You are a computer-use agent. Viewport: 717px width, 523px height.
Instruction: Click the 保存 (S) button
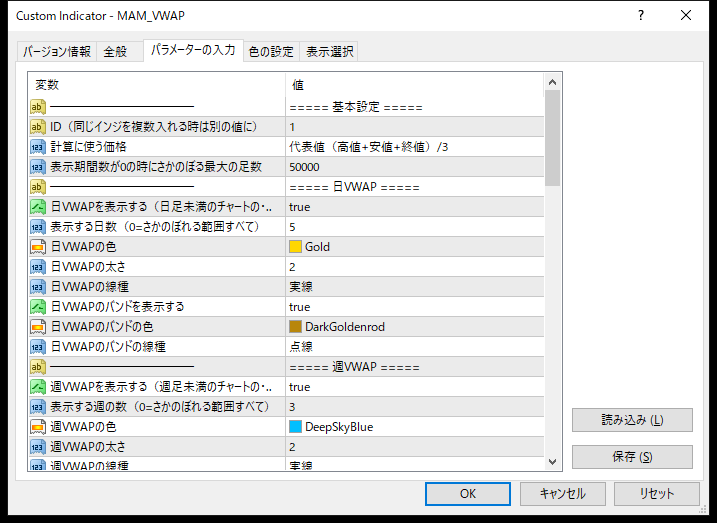click(632, 457)
